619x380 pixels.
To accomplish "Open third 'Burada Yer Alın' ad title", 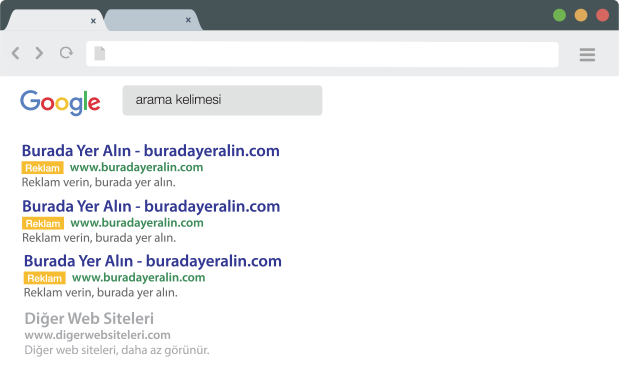I will tap(152, 261).
